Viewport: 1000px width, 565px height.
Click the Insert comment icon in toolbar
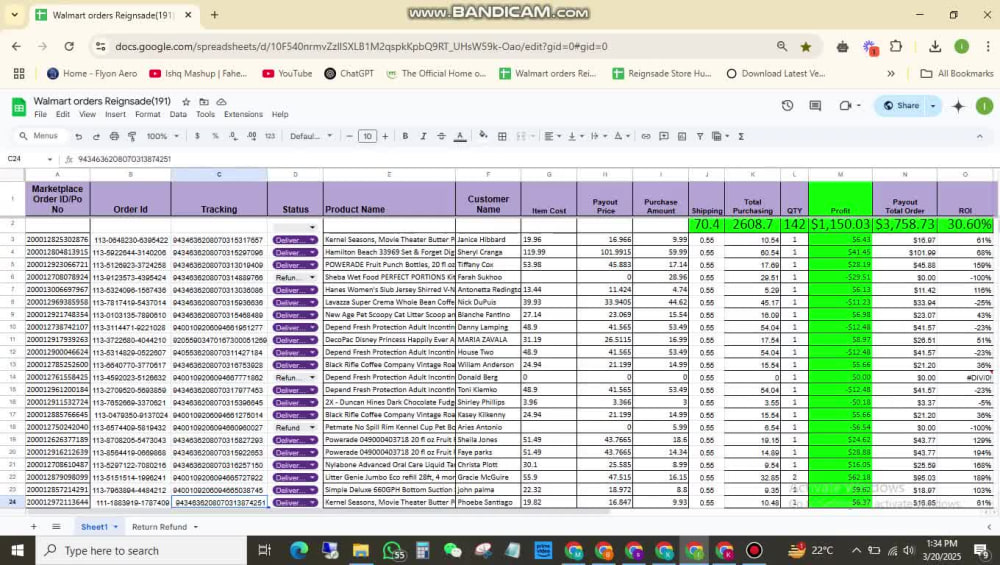664,136
